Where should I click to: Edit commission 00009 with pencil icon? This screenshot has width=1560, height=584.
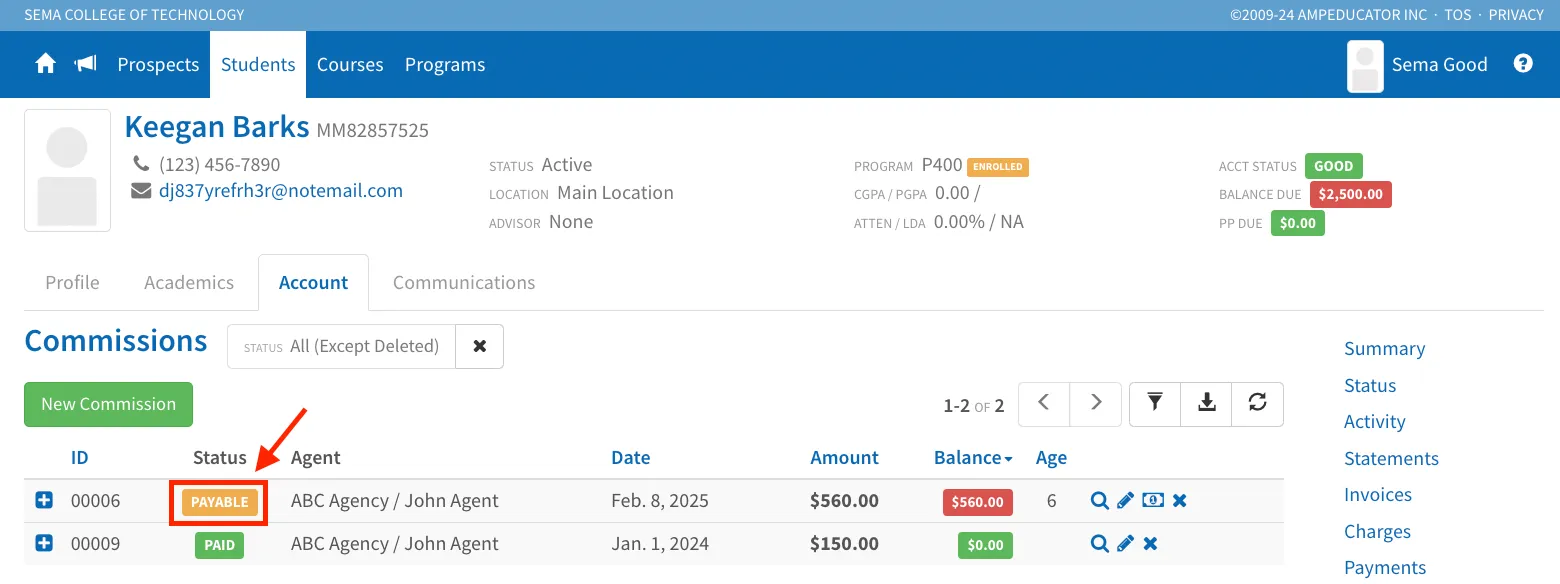pos(1126,544)
